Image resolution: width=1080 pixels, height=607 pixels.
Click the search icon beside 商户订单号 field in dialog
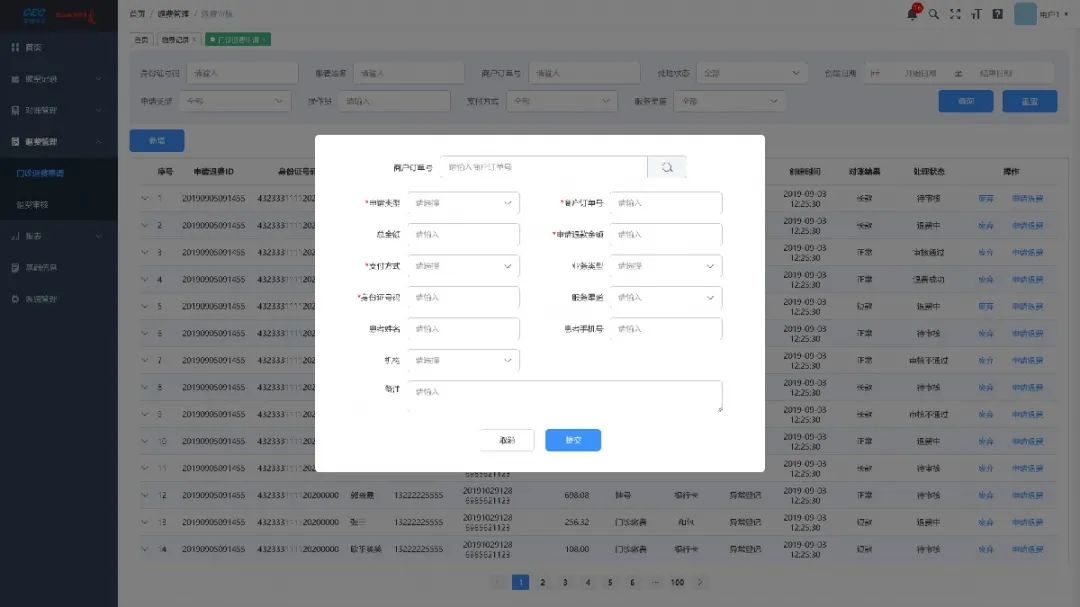tap(667, 168)
